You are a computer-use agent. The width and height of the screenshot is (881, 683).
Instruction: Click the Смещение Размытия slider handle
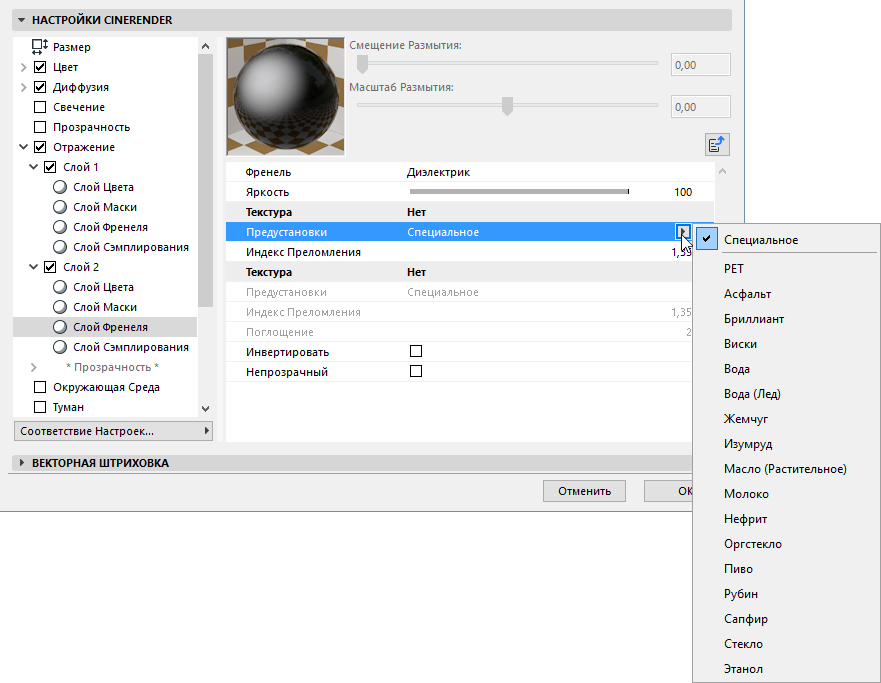click(362, 64)
